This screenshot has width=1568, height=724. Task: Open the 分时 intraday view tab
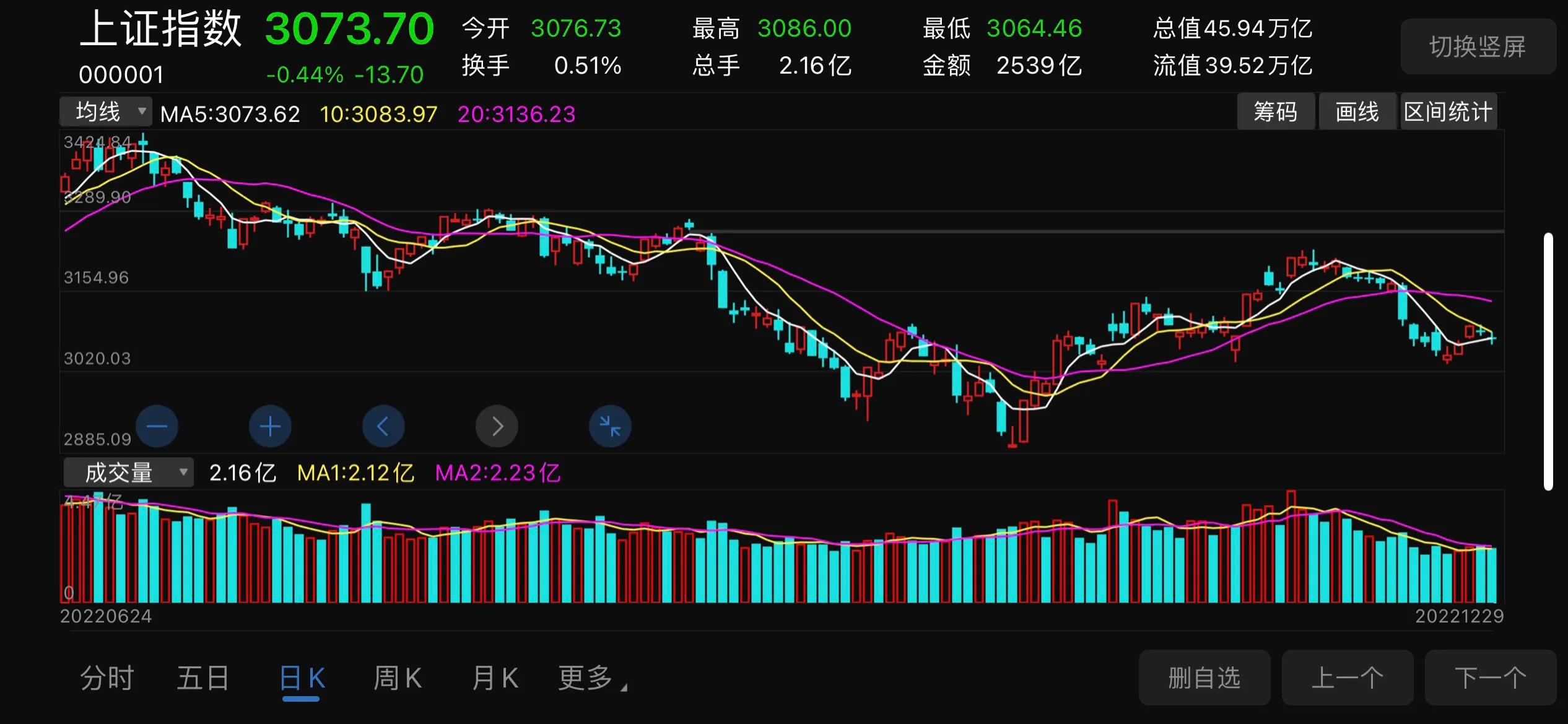(x=107, y=678)
